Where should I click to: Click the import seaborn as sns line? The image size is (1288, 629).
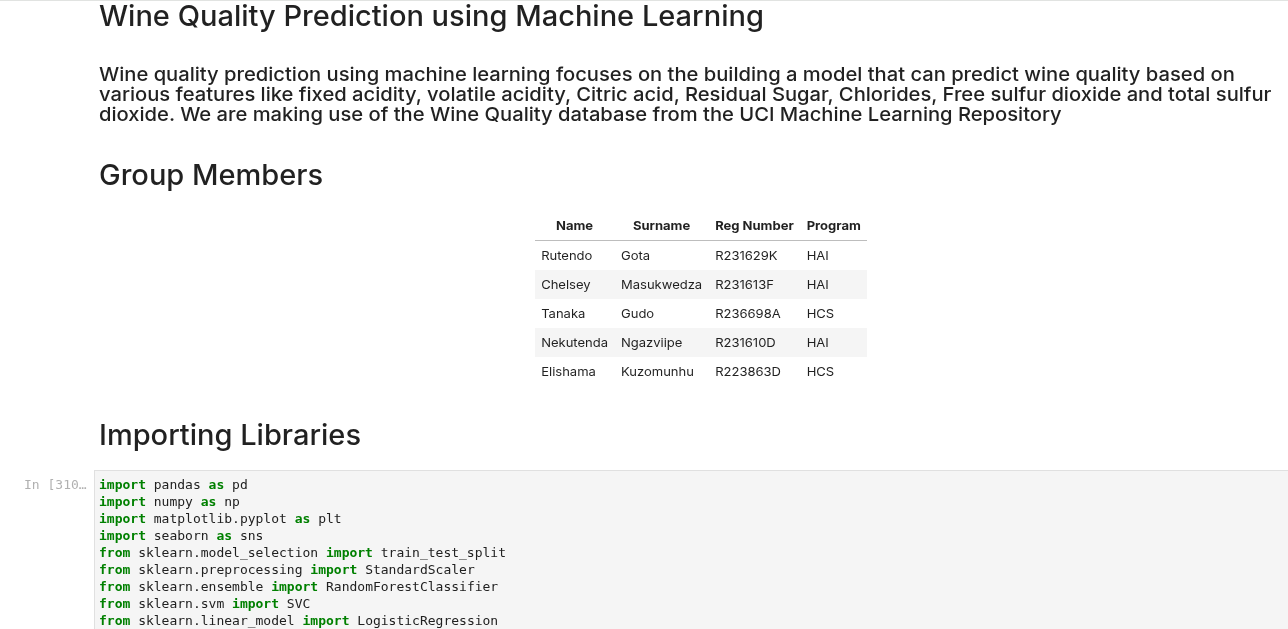181,536
